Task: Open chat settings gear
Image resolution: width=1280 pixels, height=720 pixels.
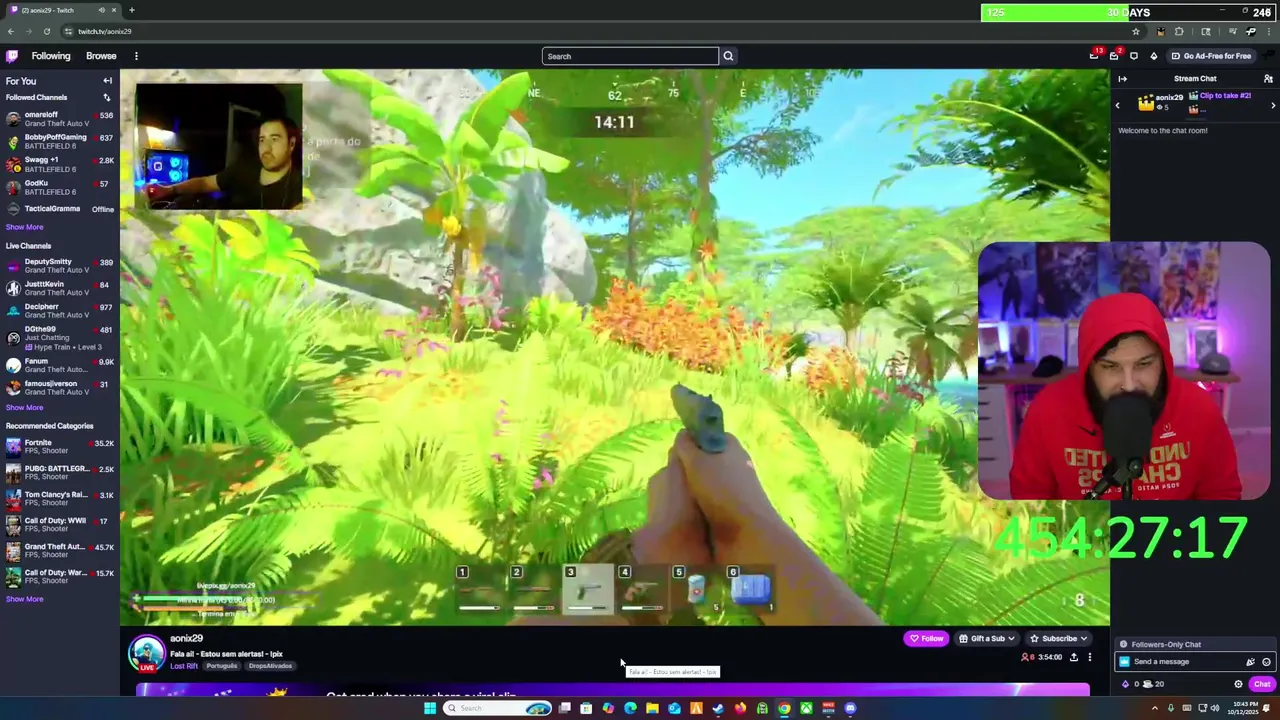Action: tap(1238, 684)
